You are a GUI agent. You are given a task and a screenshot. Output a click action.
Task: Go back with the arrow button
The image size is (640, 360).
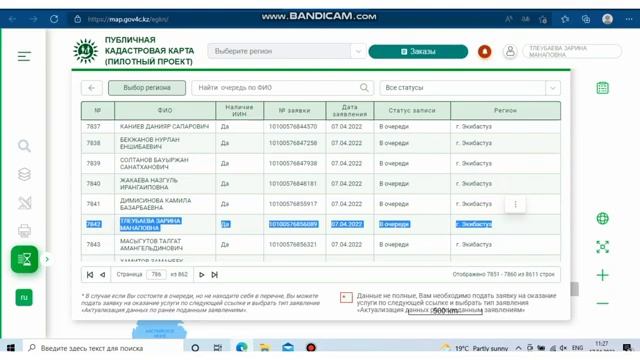pos(91,88)
